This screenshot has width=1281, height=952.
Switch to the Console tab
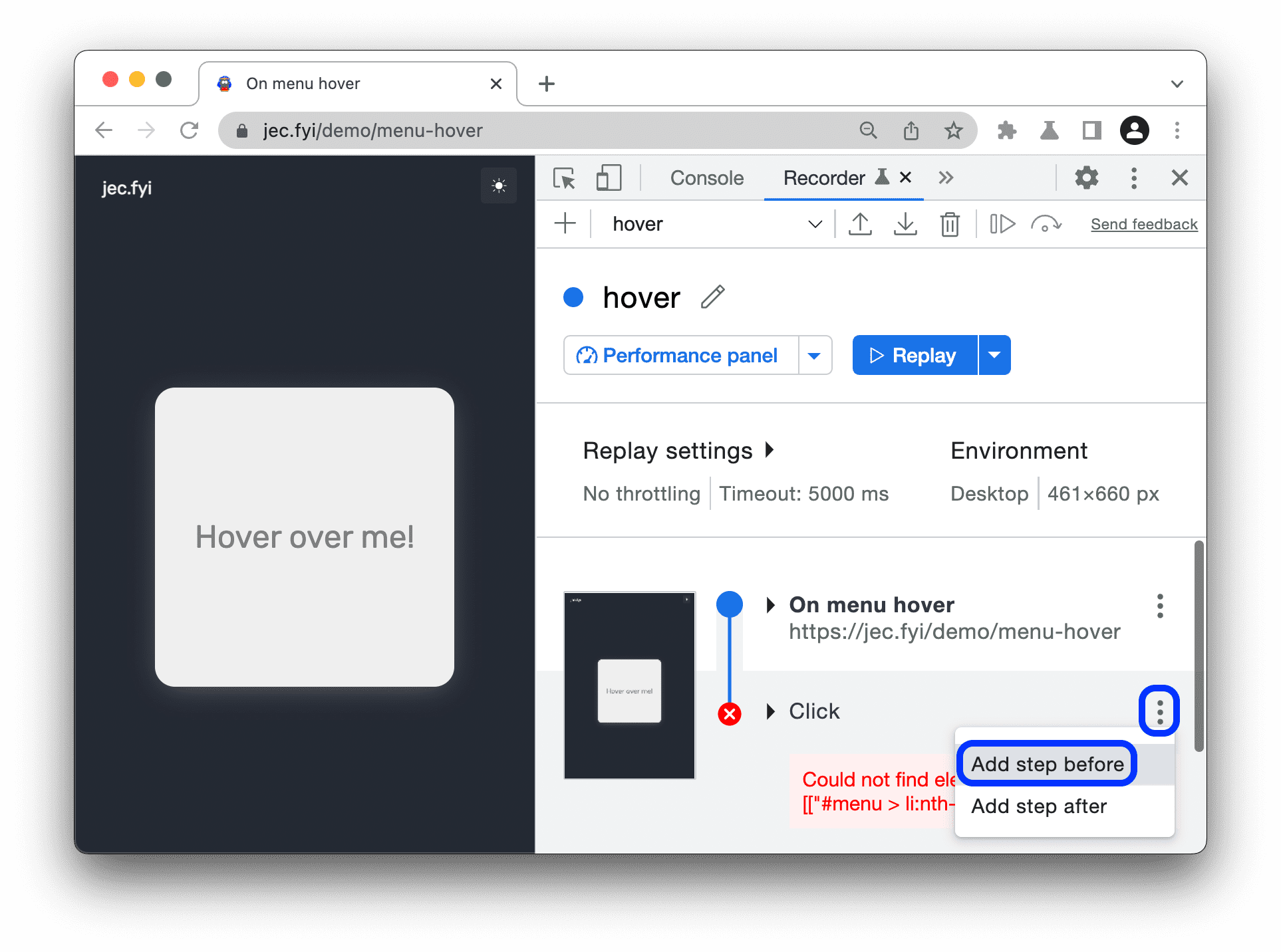tap(707, 178)
